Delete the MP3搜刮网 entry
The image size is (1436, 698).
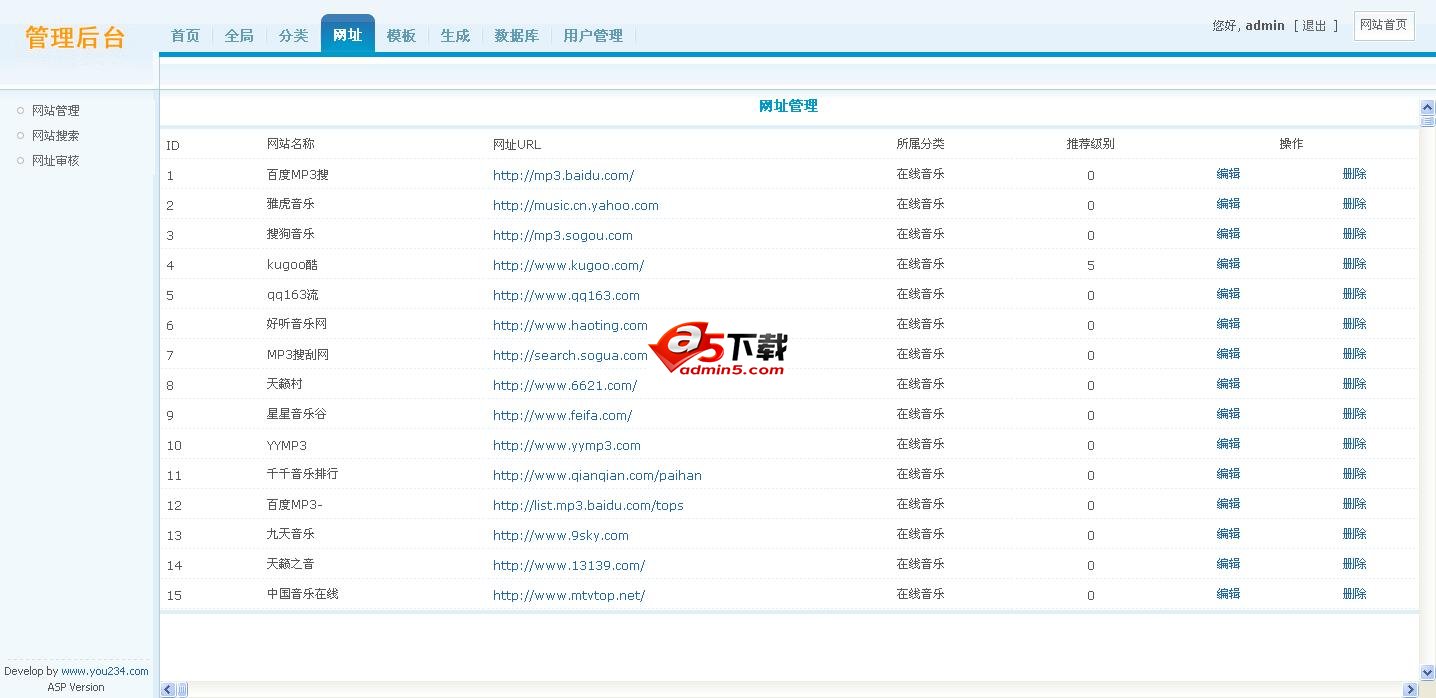tap(1354, 354)
